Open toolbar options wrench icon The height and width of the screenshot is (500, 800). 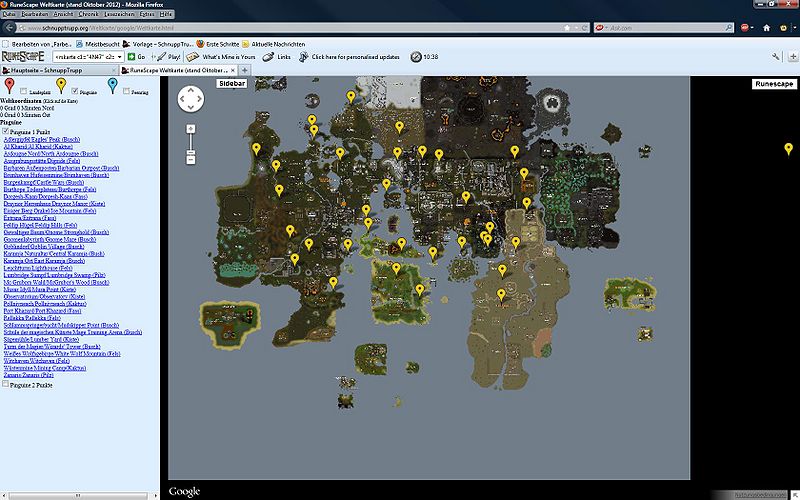(x=776, y=57)
